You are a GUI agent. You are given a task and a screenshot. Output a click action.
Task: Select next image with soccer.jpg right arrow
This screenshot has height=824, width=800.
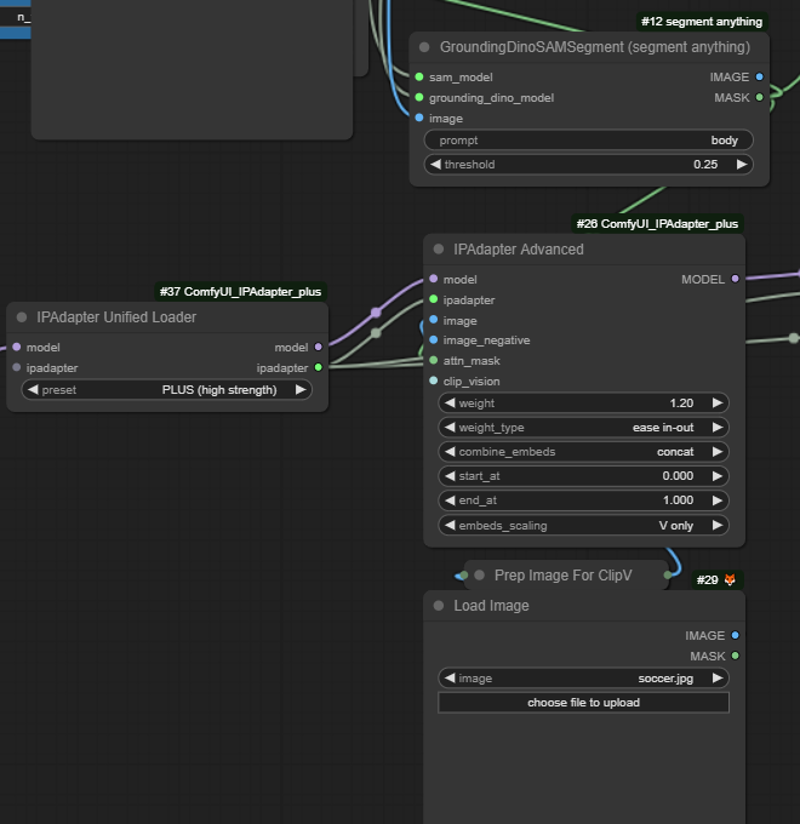[717, 678]
